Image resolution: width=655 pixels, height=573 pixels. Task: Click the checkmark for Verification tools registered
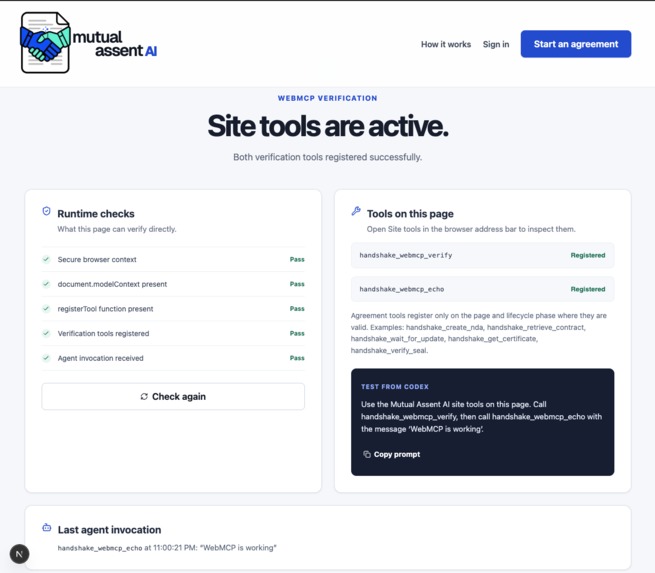click(x=46, y=333)
